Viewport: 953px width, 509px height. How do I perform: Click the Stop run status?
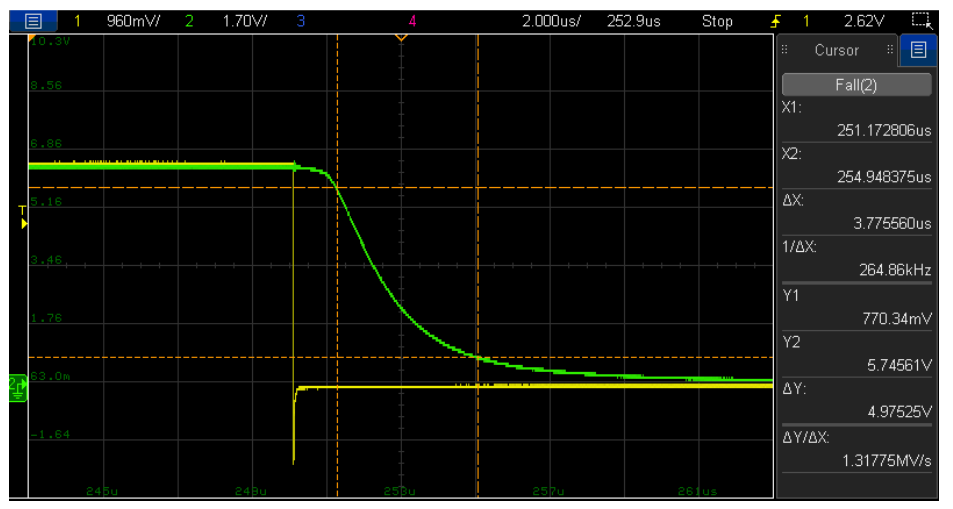(717, 21)
